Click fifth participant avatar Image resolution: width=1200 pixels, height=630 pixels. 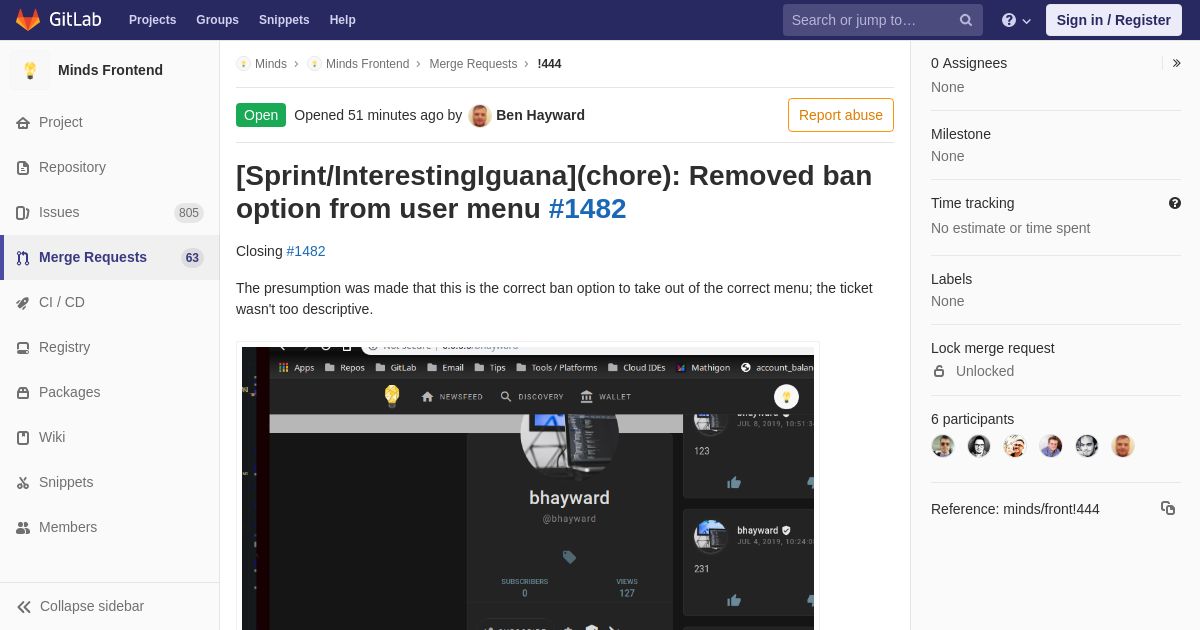[1087, 446]
